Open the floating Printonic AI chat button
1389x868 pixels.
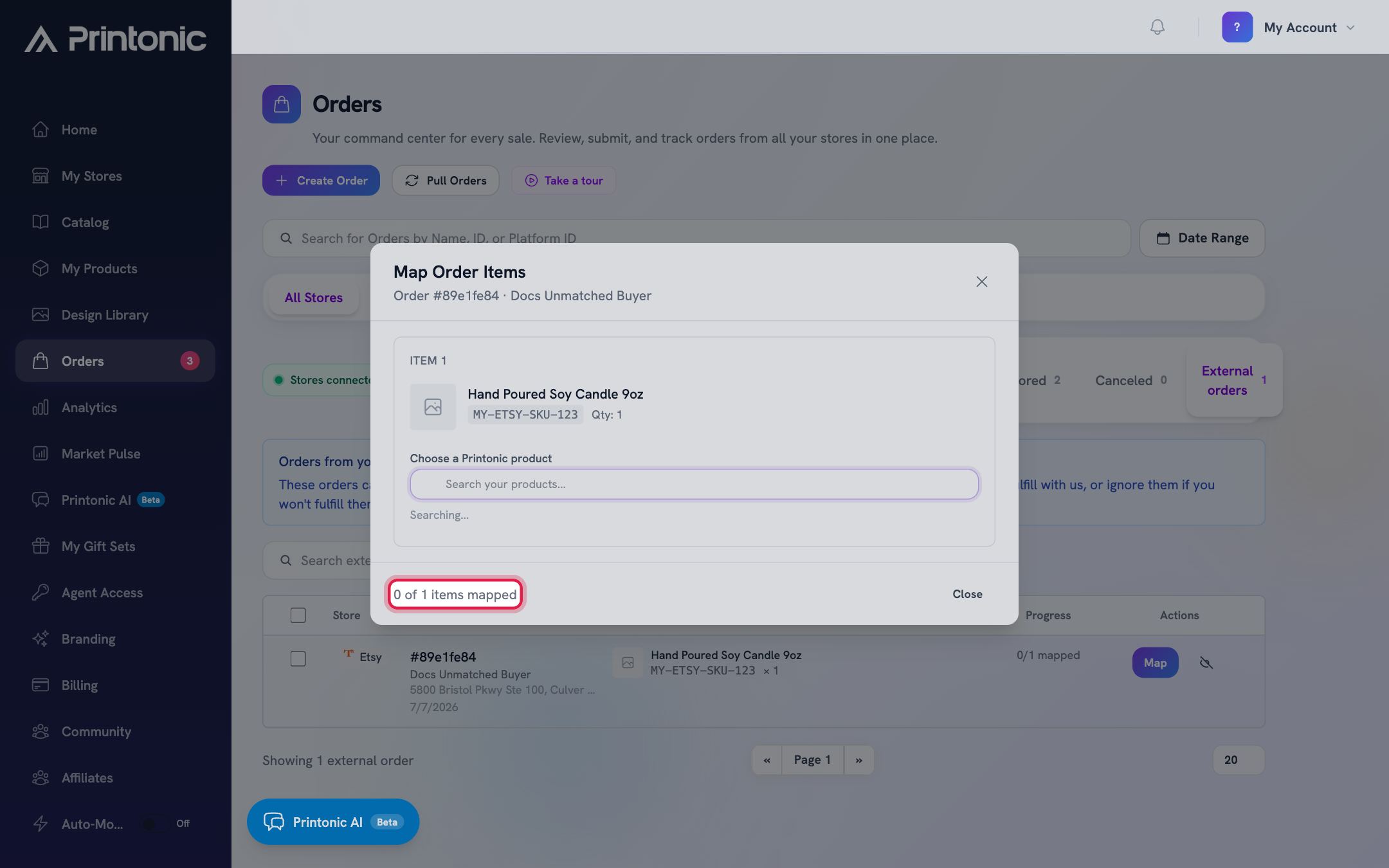pyautogui.click(x=333, y=822)
